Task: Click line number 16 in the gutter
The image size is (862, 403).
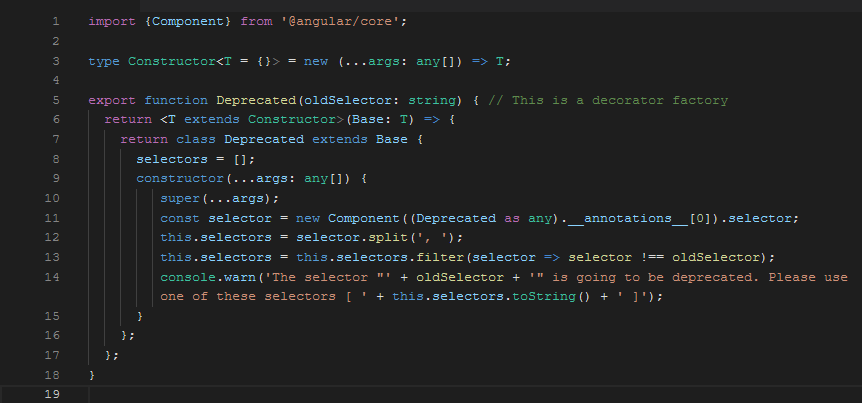Action: point(52,335)
